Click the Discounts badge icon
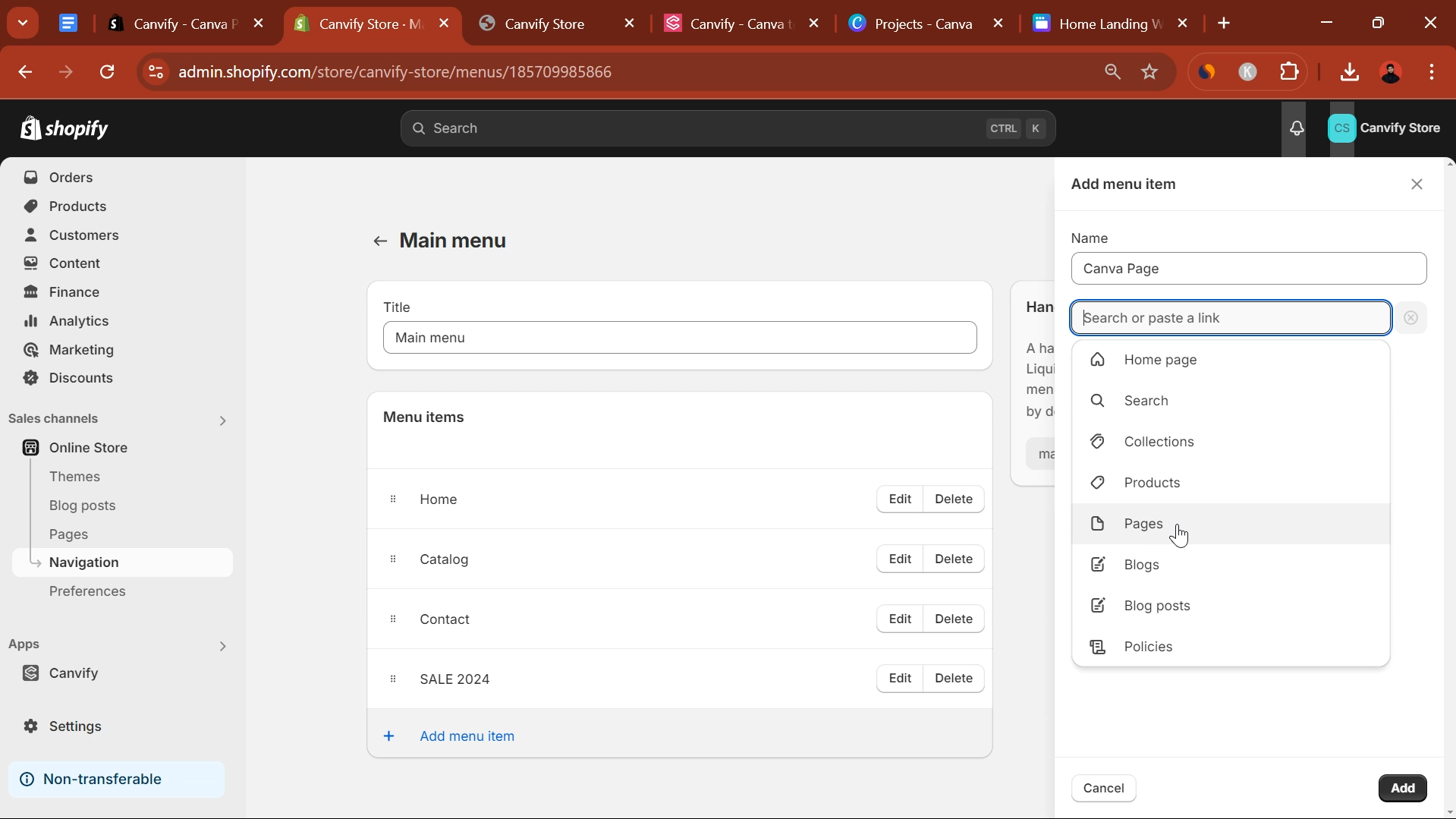 30,378
